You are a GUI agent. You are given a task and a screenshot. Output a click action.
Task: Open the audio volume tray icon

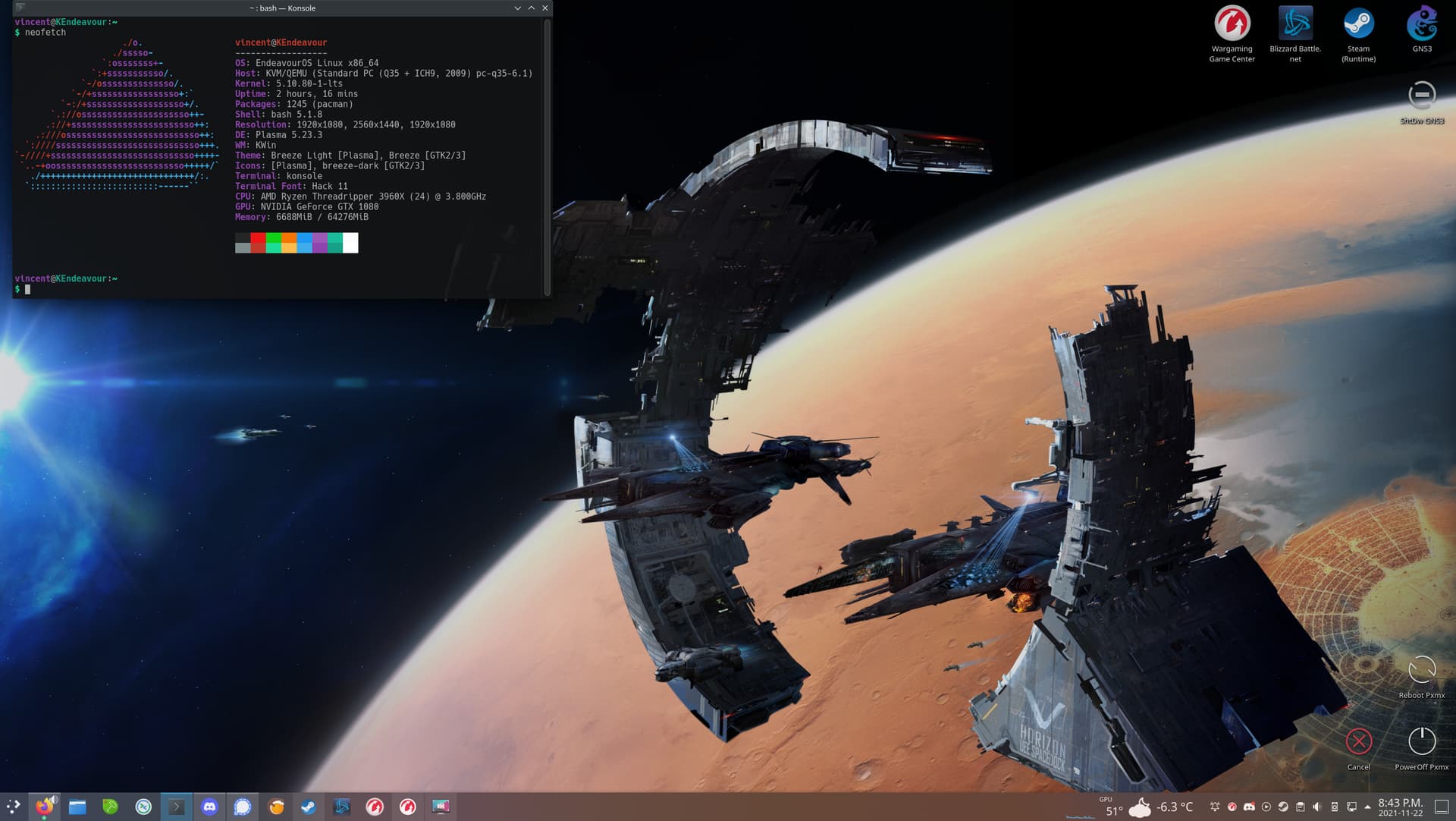pos(1317,807)
